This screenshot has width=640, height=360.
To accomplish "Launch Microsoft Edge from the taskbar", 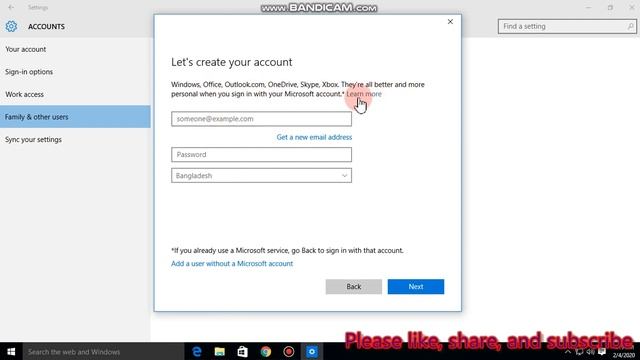I will (197, 351).
